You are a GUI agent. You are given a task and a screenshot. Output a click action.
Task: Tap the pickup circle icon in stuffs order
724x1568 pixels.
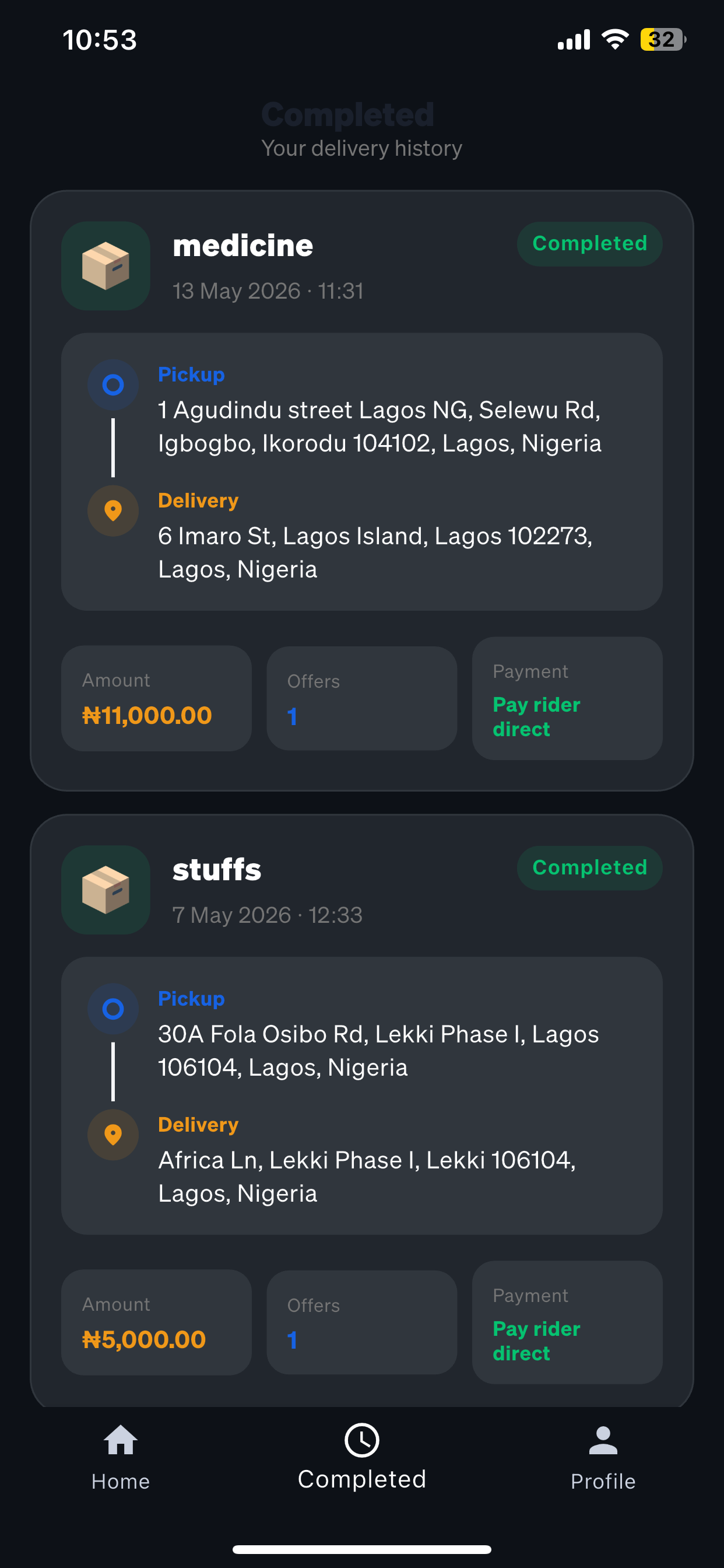click(x=113, y=1009)
